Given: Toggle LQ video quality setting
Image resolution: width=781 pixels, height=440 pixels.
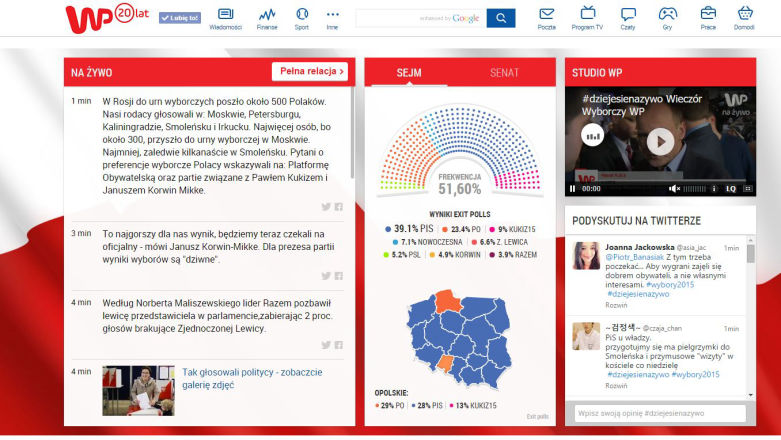Looking at the screenshot, I should [731, 189].
